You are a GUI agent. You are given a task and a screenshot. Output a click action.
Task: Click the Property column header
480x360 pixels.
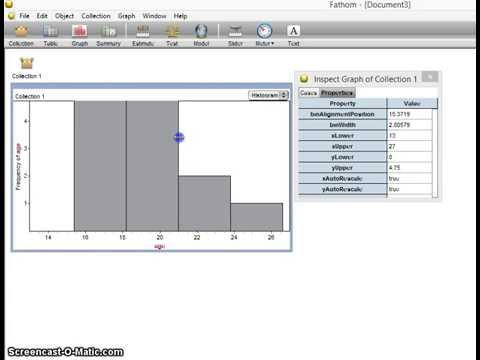[343, 103]
